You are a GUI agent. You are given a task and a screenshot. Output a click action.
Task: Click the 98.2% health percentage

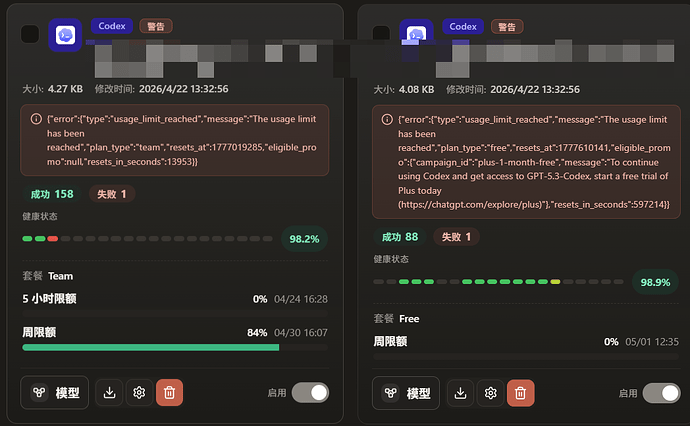point(304,239)
